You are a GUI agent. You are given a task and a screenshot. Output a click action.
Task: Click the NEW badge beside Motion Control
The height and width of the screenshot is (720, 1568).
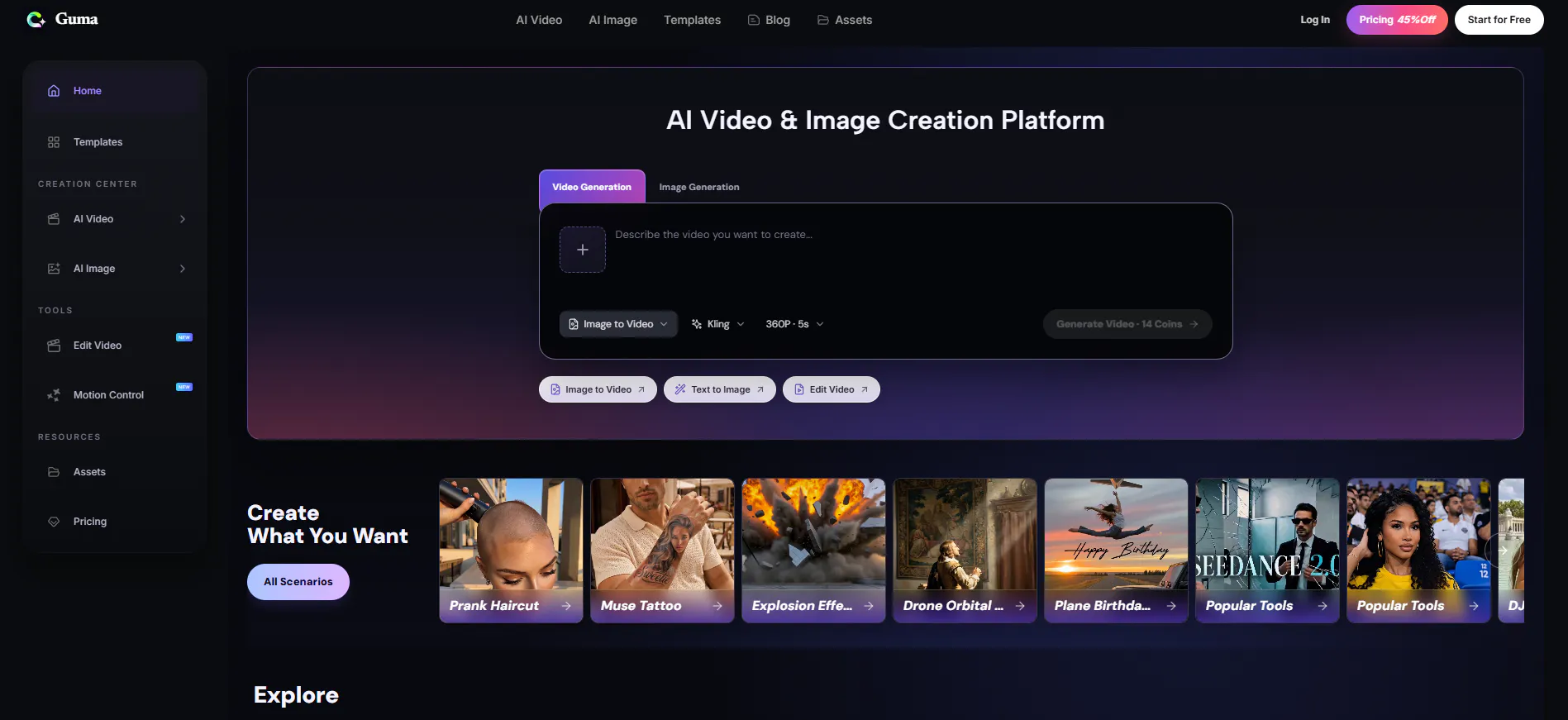[184, 387]
